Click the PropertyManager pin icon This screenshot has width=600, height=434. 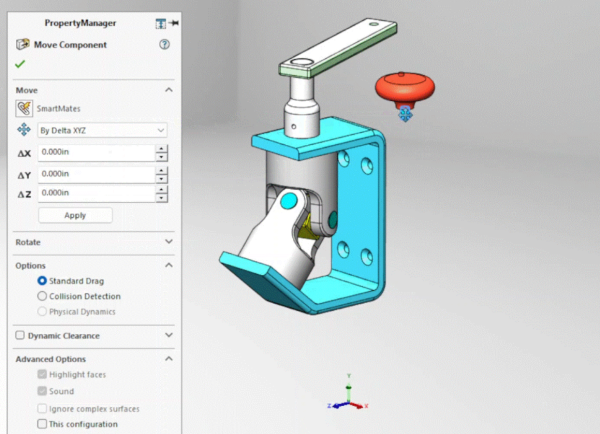tap(174, 23)
